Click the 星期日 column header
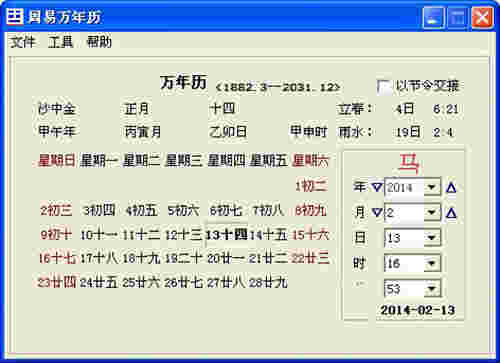This screenshot has width=500, height=363. (x=57, y=160)
